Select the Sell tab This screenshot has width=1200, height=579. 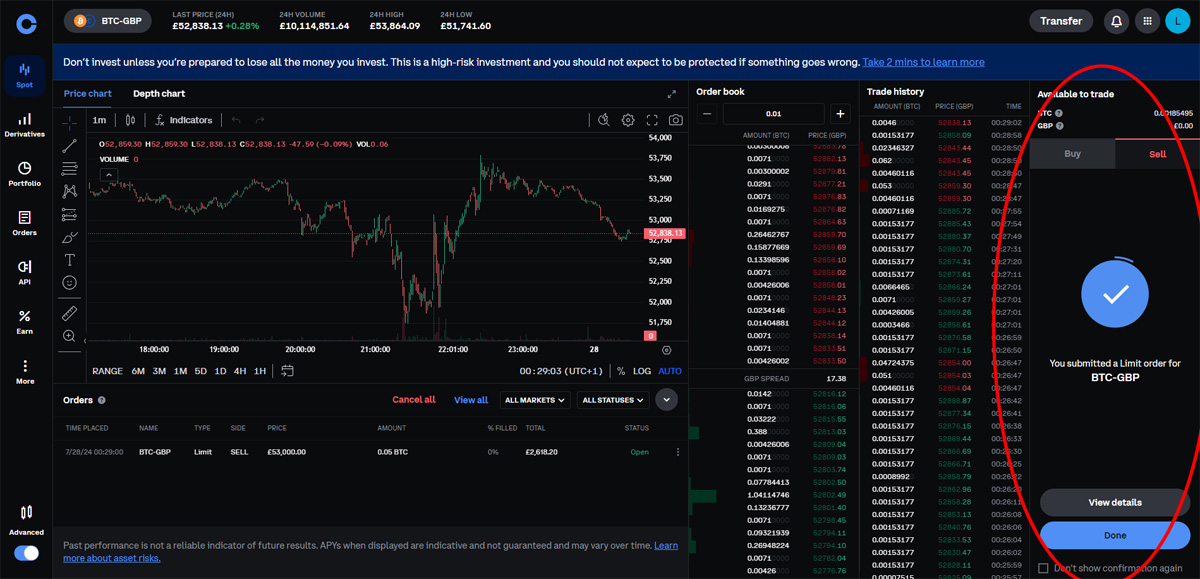pos(1157,154)
